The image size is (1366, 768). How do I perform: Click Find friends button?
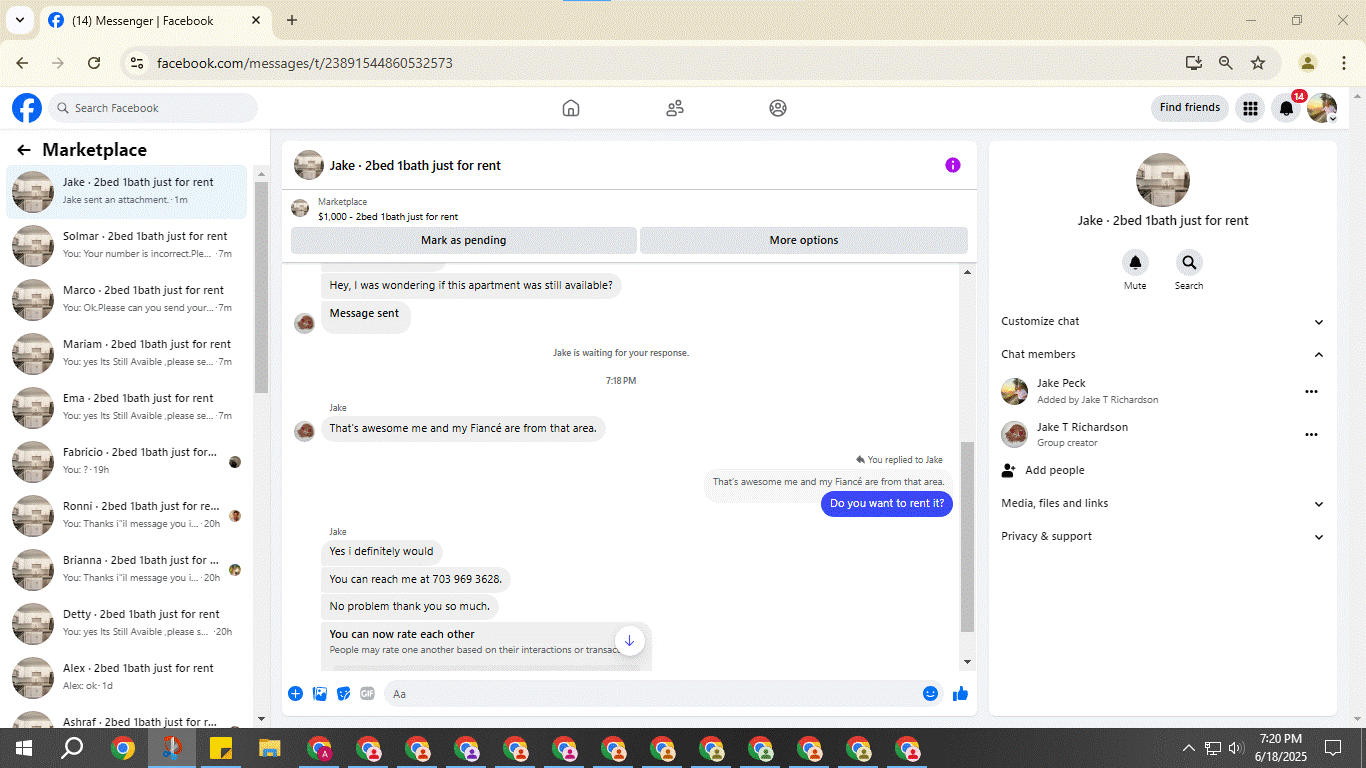tap(1190, 108)
